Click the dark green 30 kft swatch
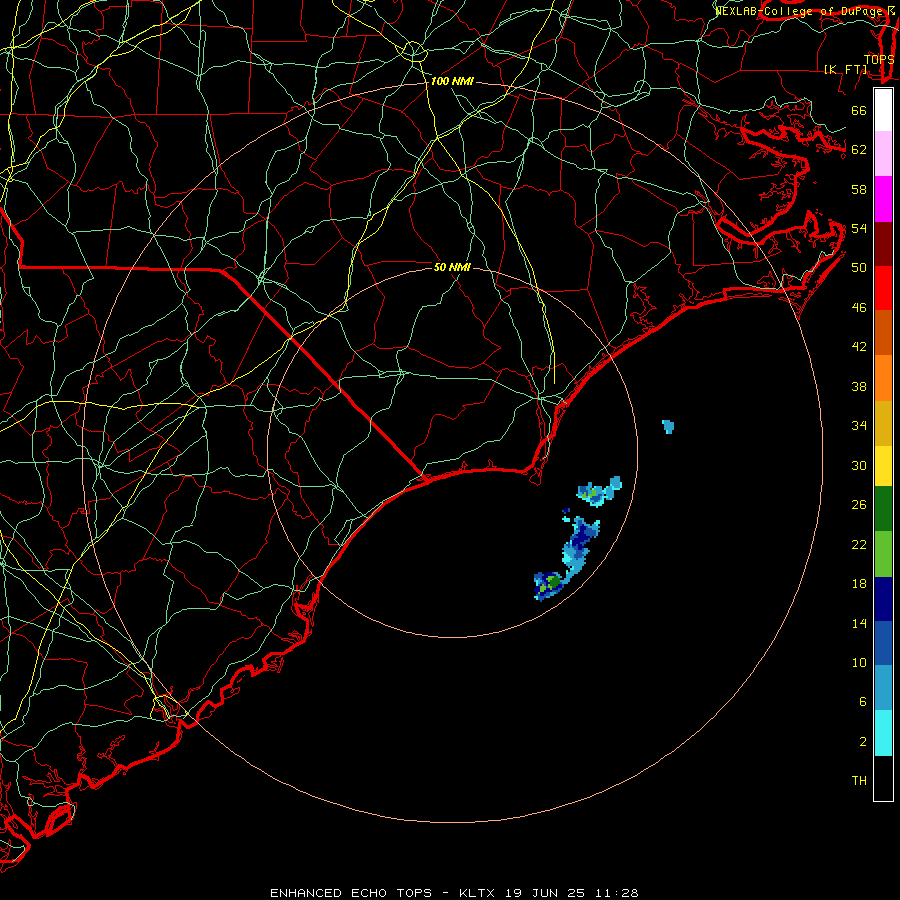This screenshot has height=900, width=900. pos(883,509)
